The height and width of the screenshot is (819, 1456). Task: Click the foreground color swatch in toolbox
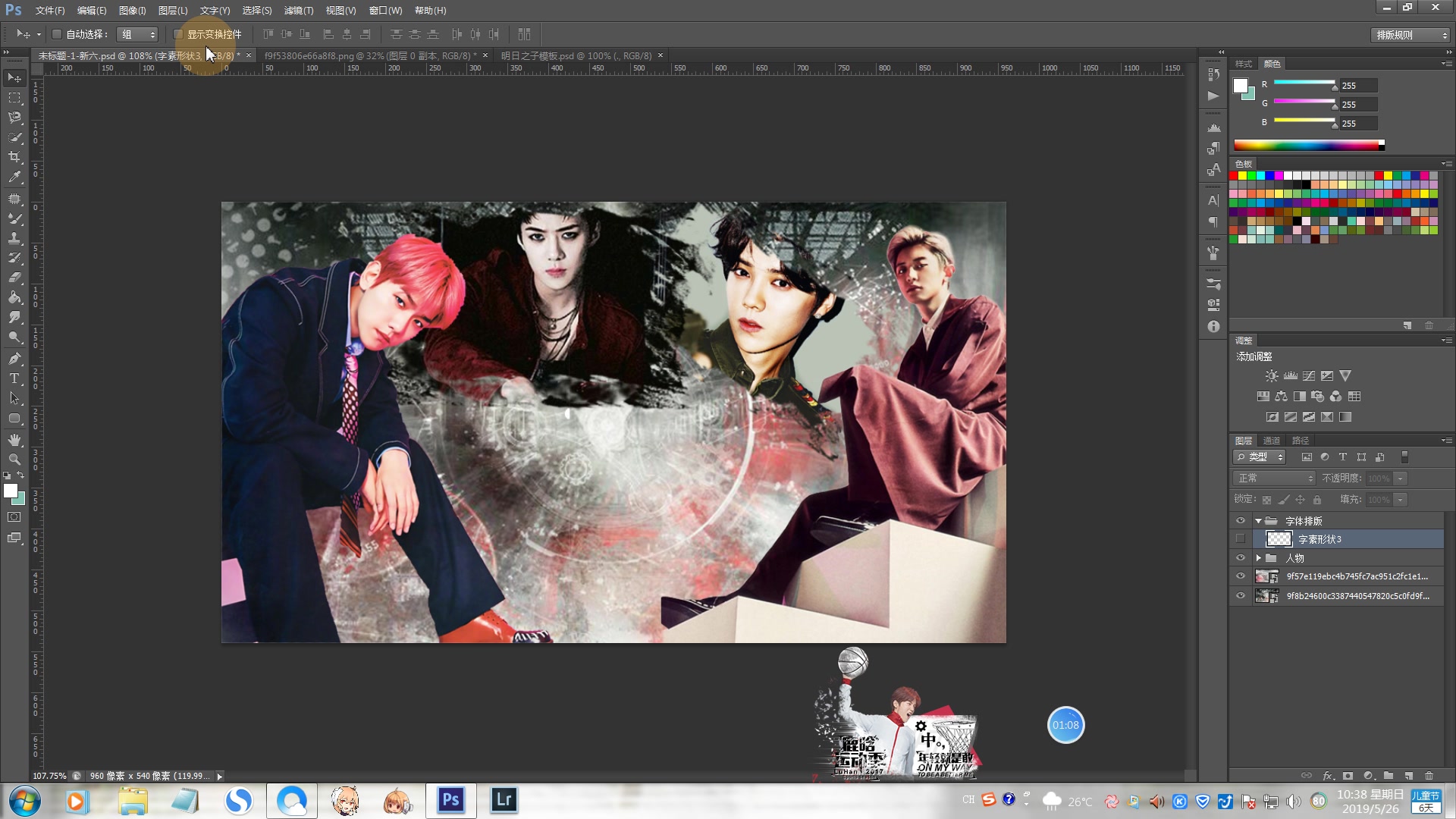[10, 491]
